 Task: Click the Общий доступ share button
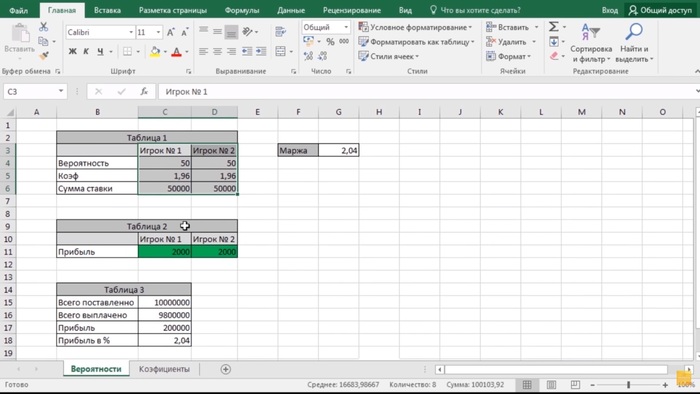point(660,10)
